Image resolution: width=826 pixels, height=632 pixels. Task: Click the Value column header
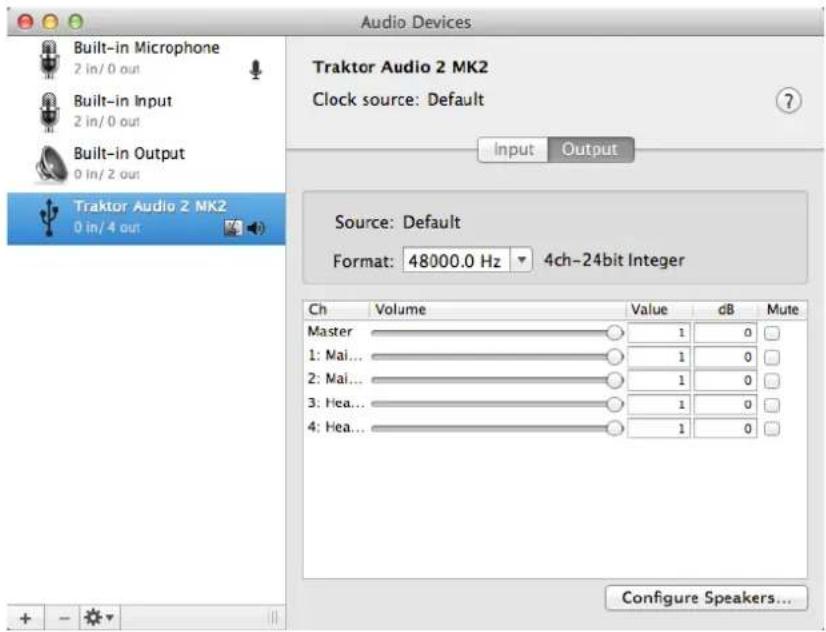coord(658,310)
